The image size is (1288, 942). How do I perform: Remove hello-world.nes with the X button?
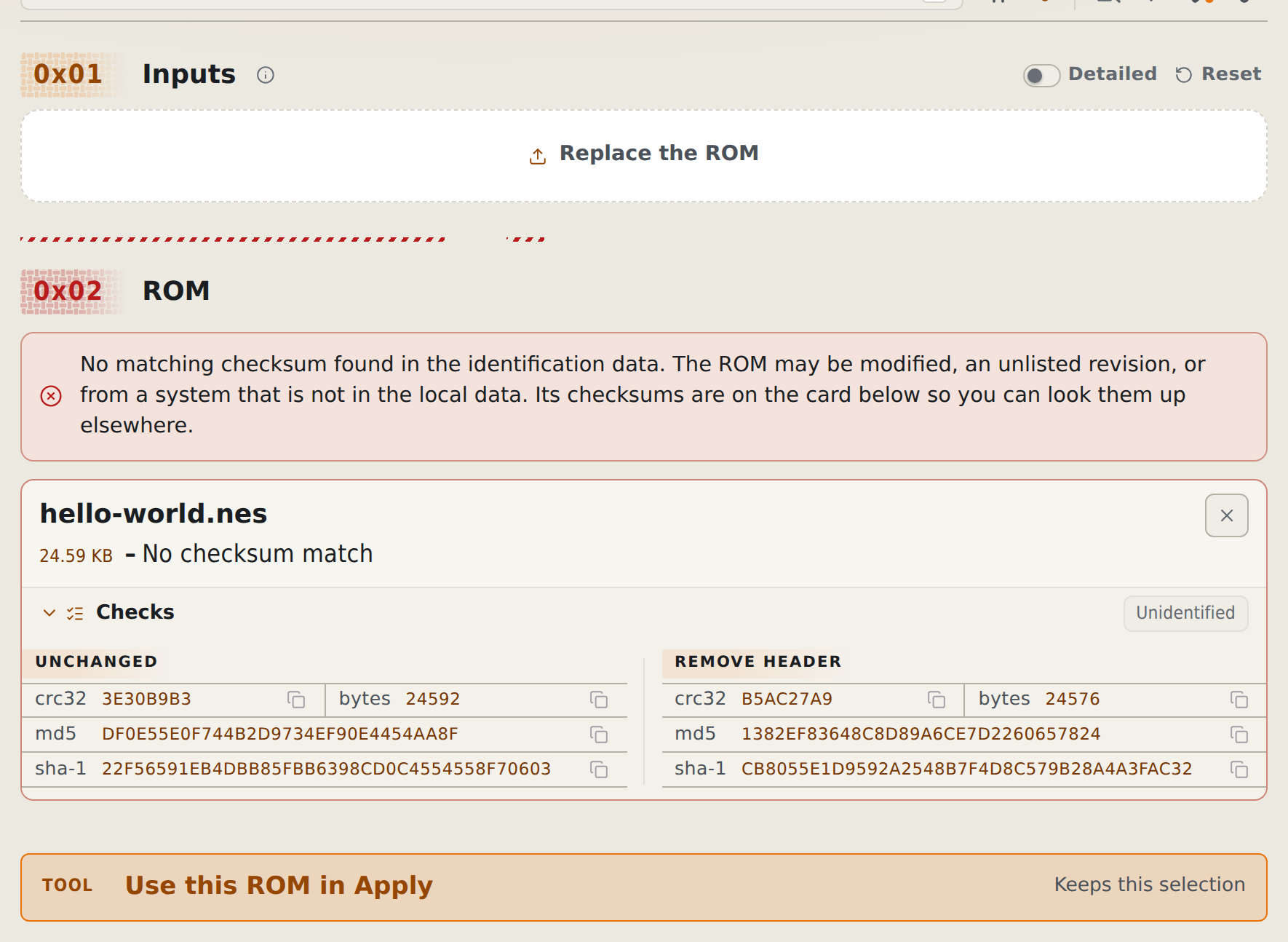[1227, 515]
